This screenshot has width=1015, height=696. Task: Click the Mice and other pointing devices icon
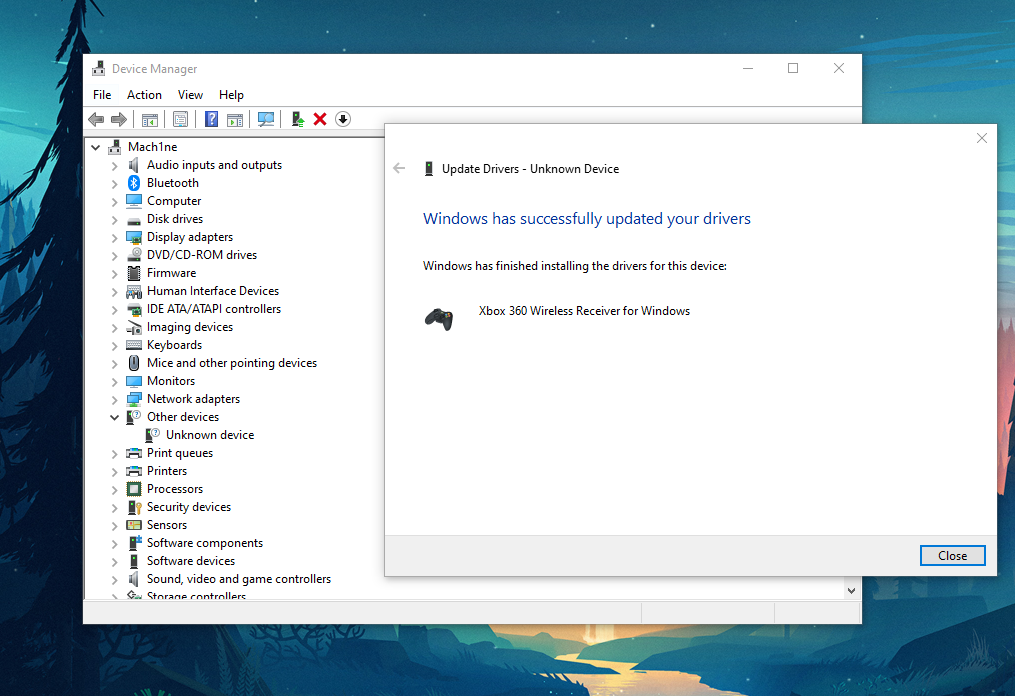pos(134,363)
